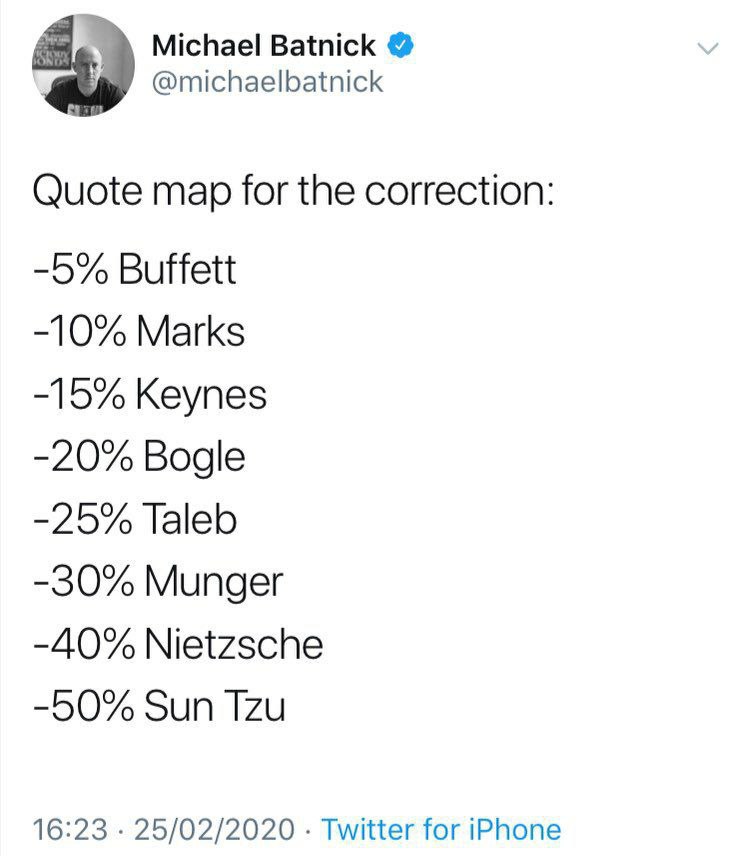Screen dimensions: 747x856
Task: Select the '-10% Marks' line
Action: (139, 333)
